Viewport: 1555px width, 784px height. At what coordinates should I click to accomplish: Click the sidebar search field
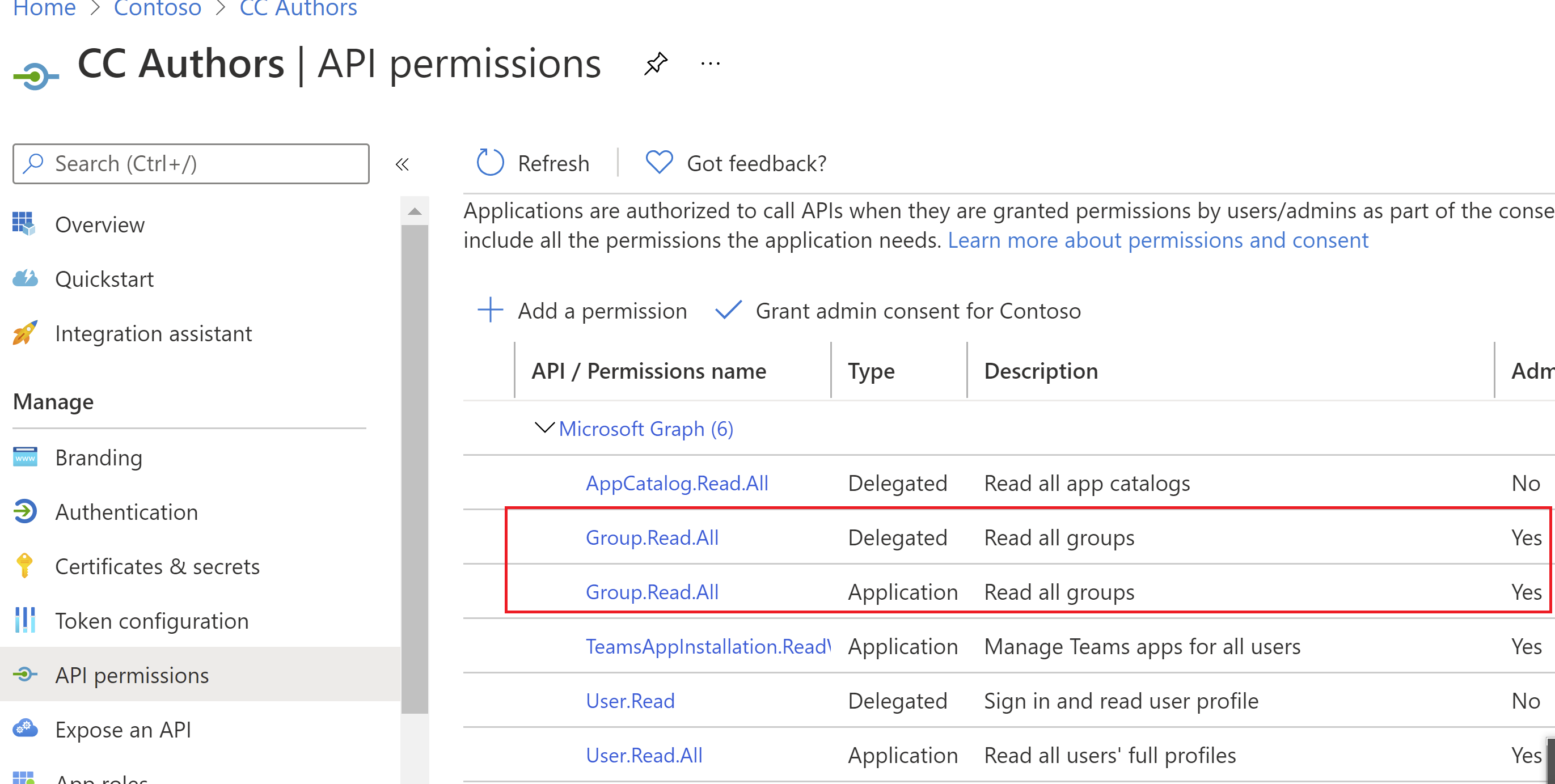(x=191, y=164)
